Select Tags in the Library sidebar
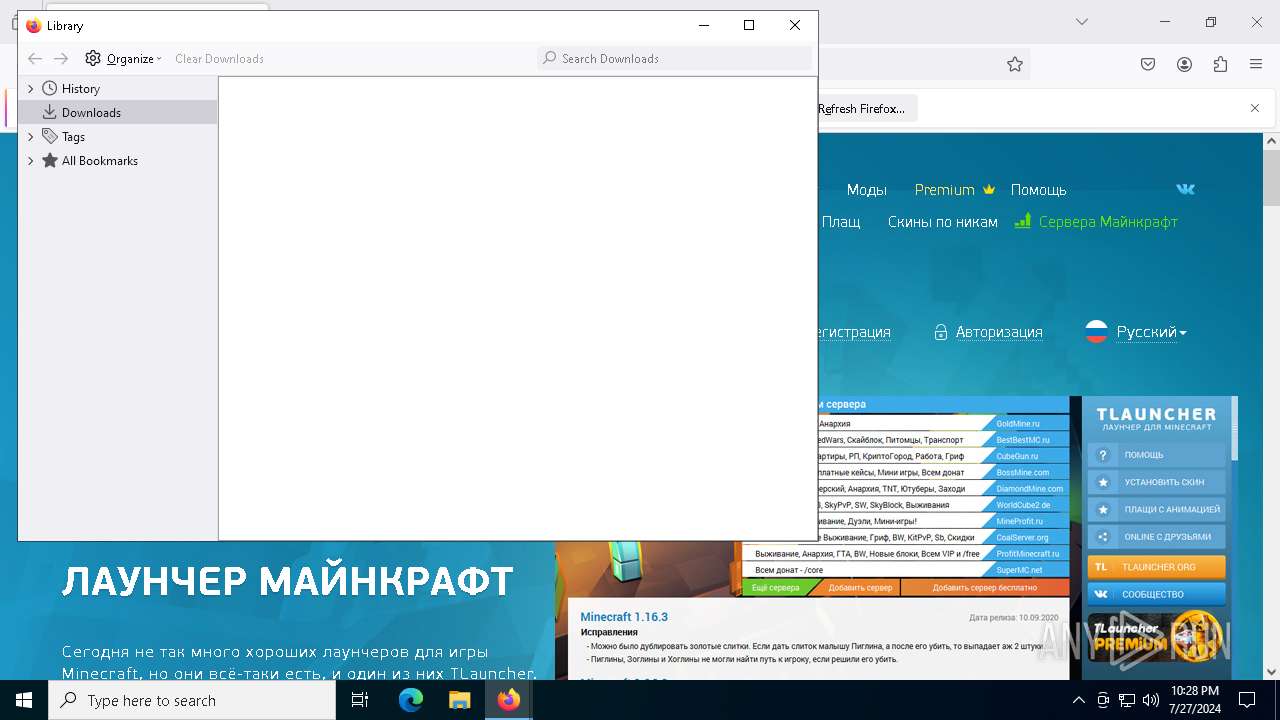Screen dimensions: 1280x720 click(x=73, y=137)
